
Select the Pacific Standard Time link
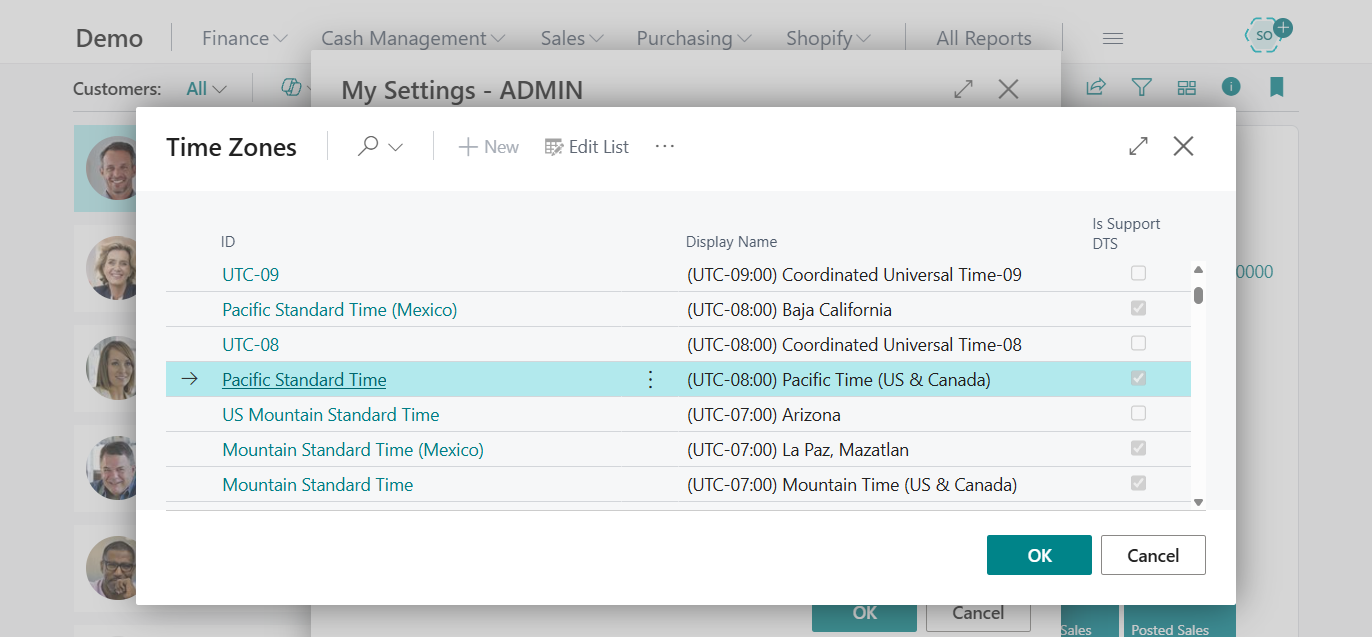[x=303, y=379]
